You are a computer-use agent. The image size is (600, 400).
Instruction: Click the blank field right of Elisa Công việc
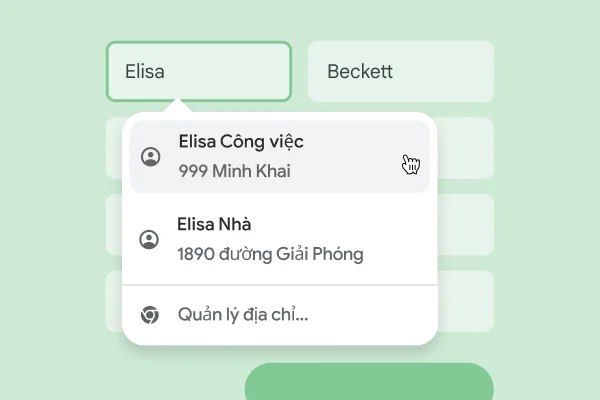pyautogui.click(x=467, y=148)
